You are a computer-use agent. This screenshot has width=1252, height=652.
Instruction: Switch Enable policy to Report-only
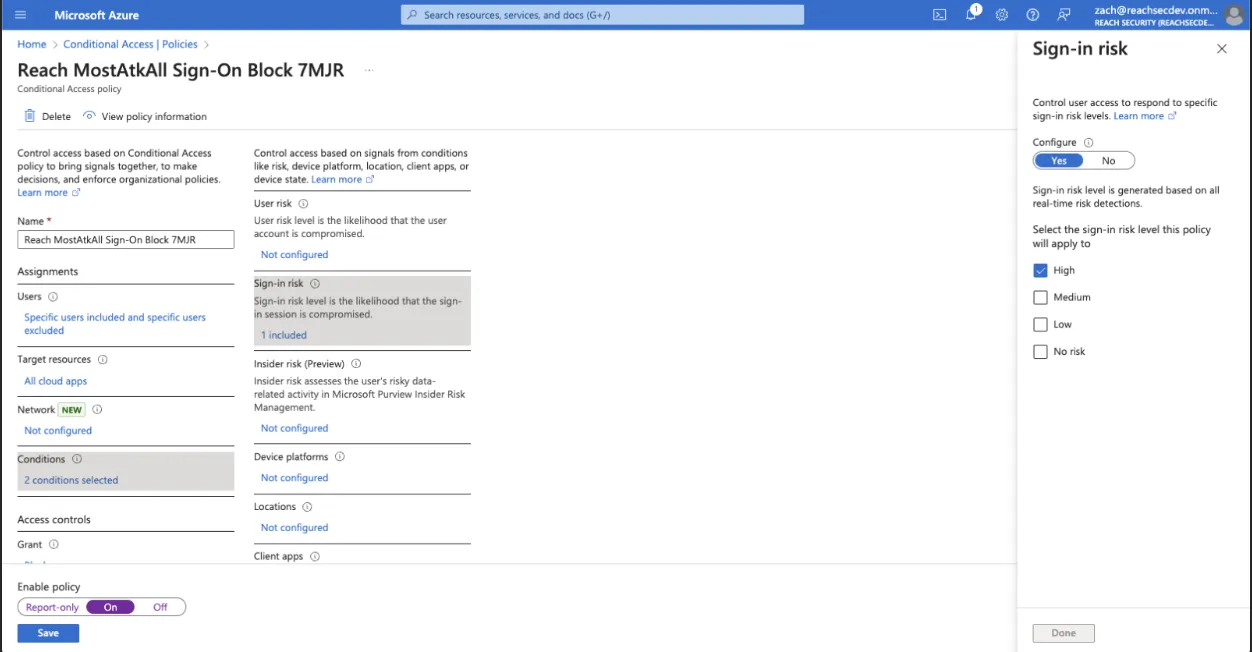(x=51, y=607)
